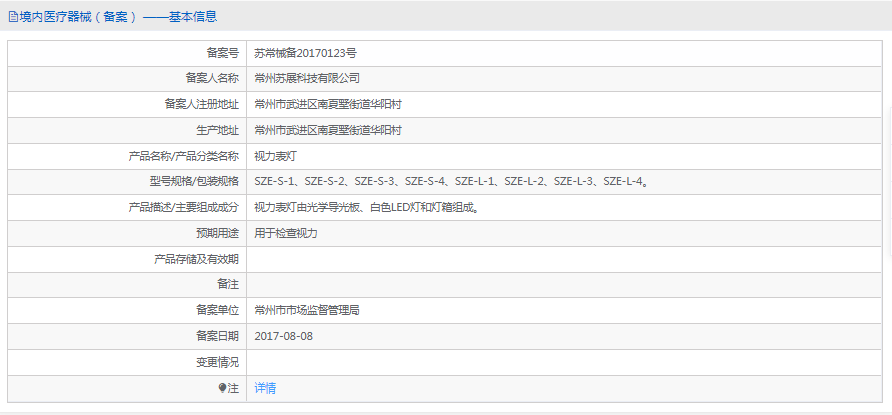Click the 备案单位 row label

coord(217,310)
